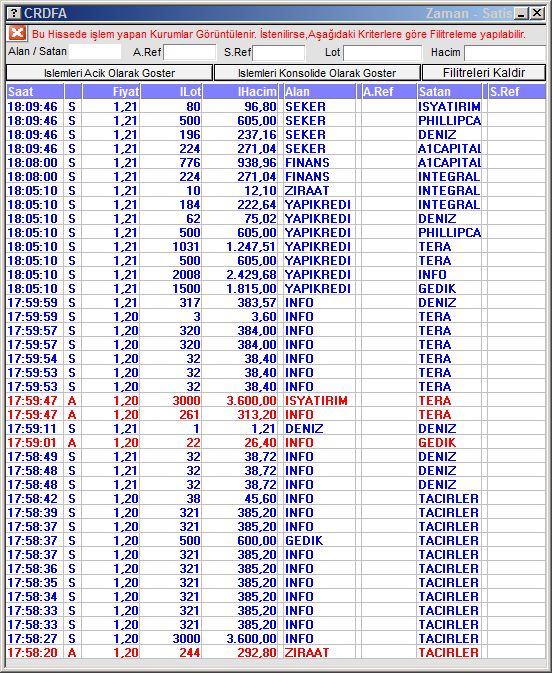Click the red X icon beside info text
Viewport: 552px width, 673px height.
click(x=18, y=33)
